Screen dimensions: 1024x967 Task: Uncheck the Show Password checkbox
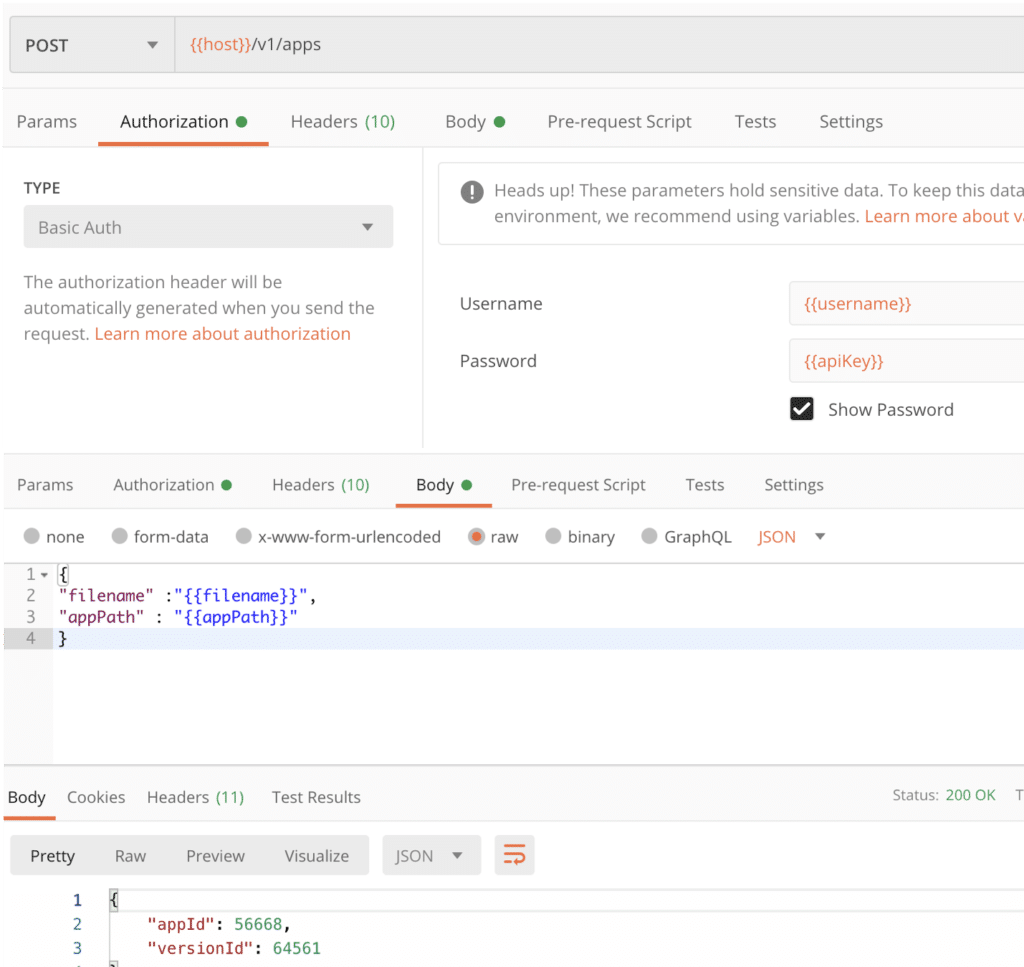[x=801, y=409]
